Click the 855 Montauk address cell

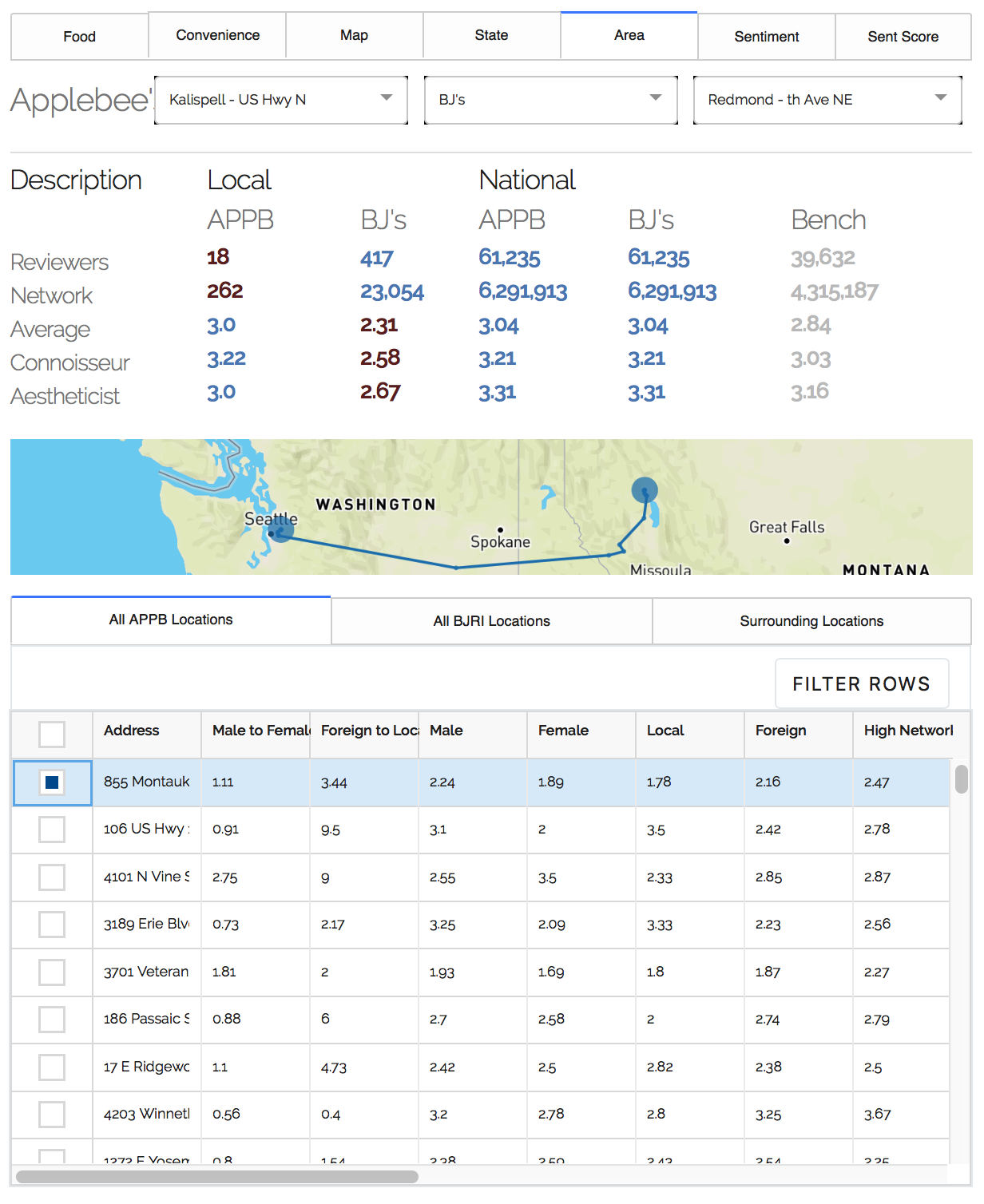click(147, 782)
